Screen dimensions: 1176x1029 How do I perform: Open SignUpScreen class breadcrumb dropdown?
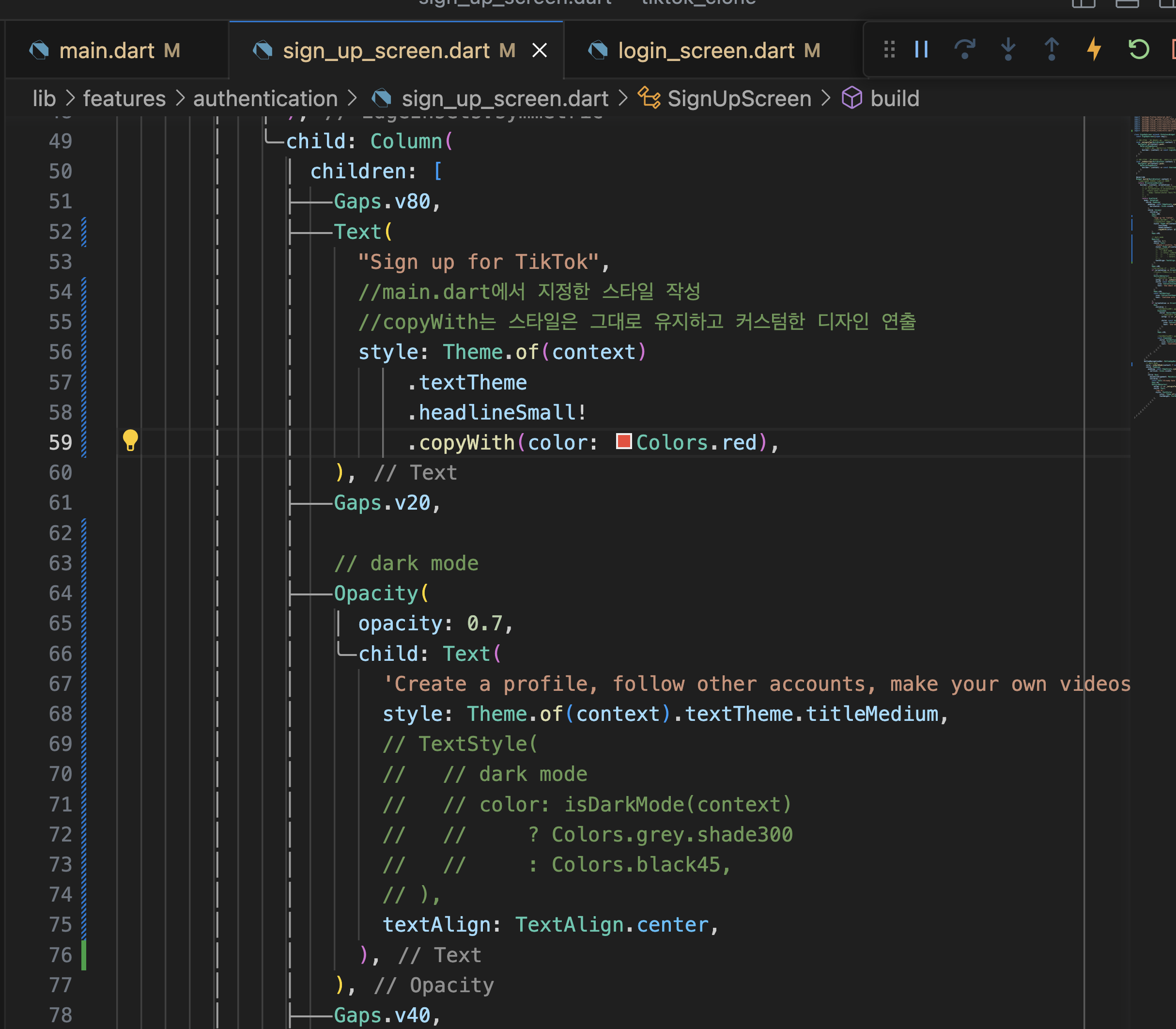pyautogui.click(x=739, y=98)
